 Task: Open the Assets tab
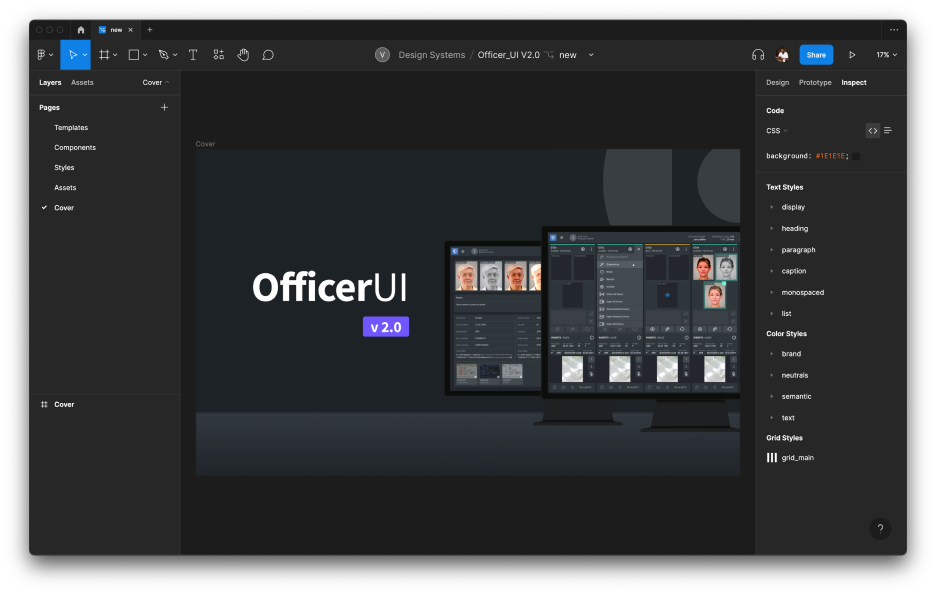[x=82, y=83]
